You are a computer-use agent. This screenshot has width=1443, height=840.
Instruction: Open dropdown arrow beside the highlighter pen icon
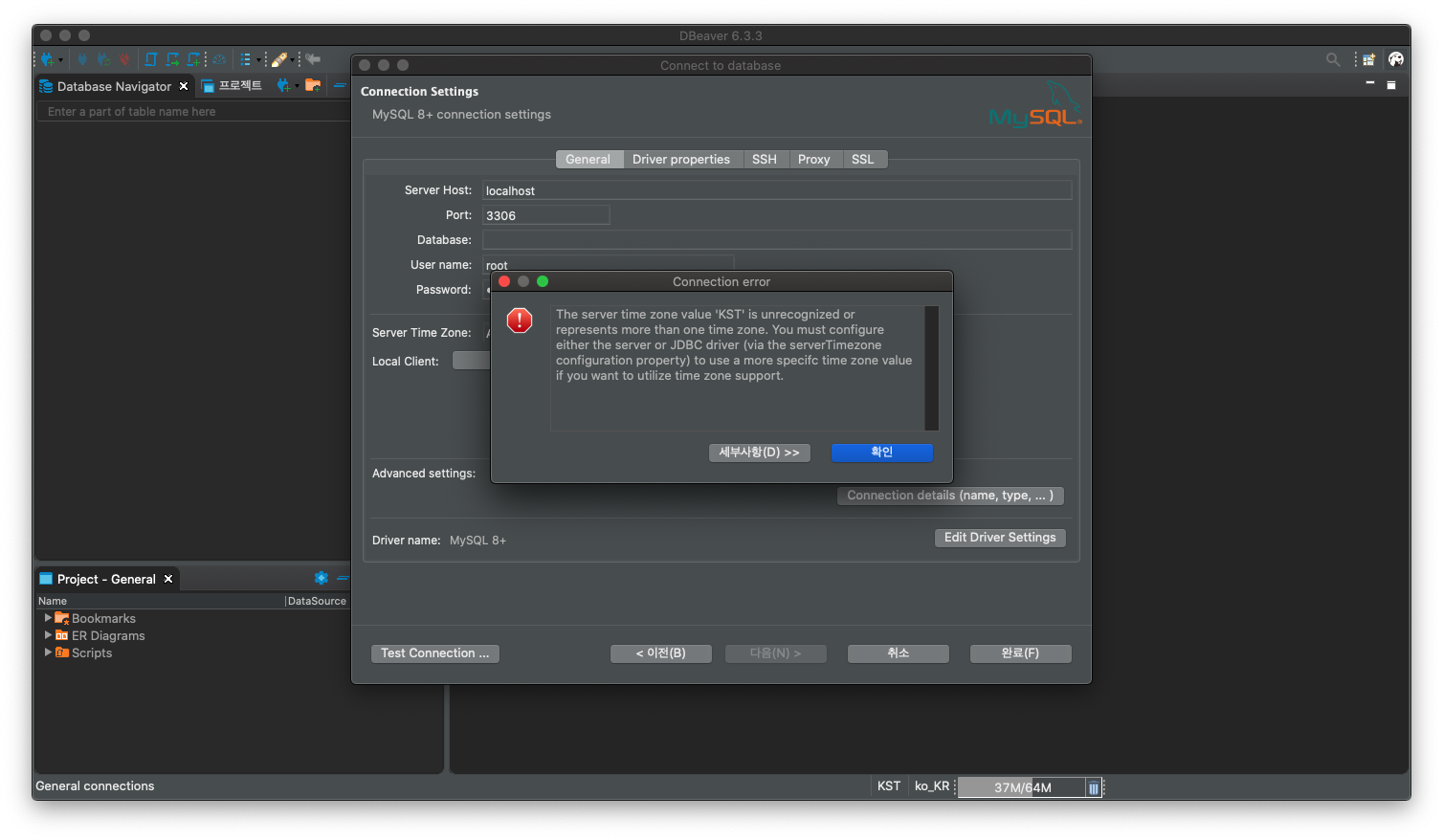pyautogui.click(x=292, y=59)
